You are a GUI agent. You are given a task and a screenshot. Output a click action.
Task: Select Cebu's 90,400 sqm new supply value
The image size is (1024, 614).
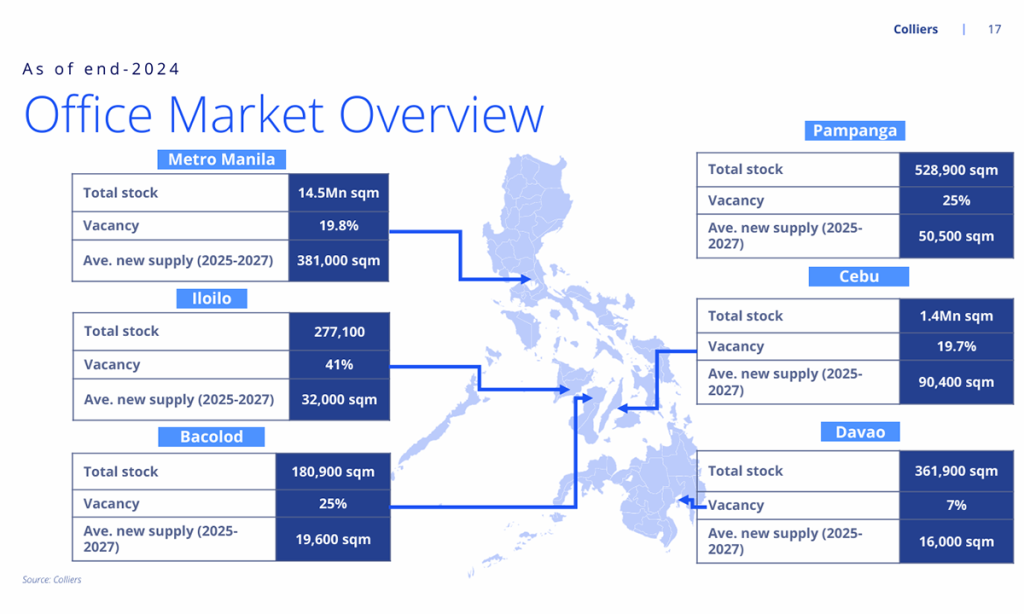tap(955, 382)
